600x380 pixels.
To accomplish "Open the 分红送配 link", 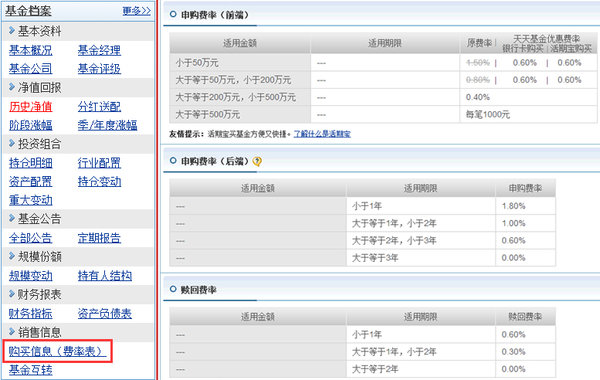I will coord(99,106).
